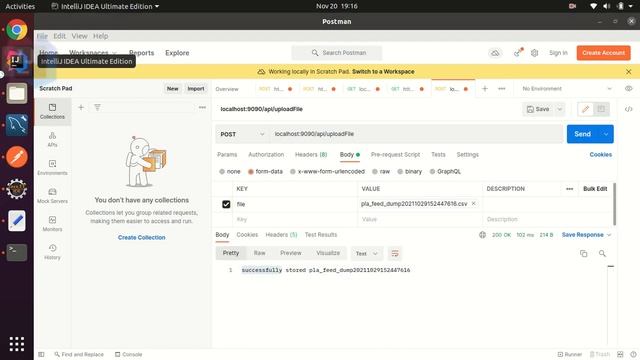Open the code snippet icon
Image resolution: width=640 pixels, height=360 pixels.
click(629, 109)
